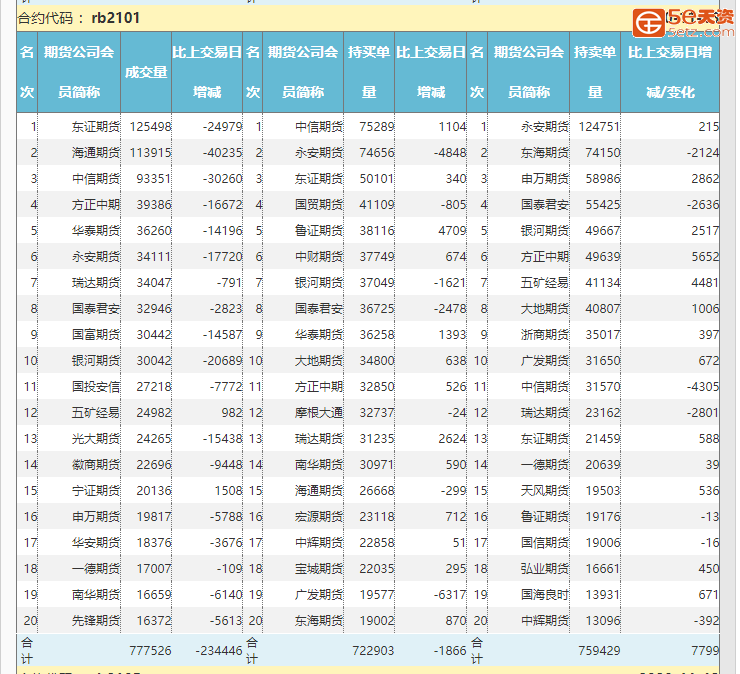Select 徽商期货 volume 22696
The width and height of the screenshot is (740, 674).
point(154,464)
